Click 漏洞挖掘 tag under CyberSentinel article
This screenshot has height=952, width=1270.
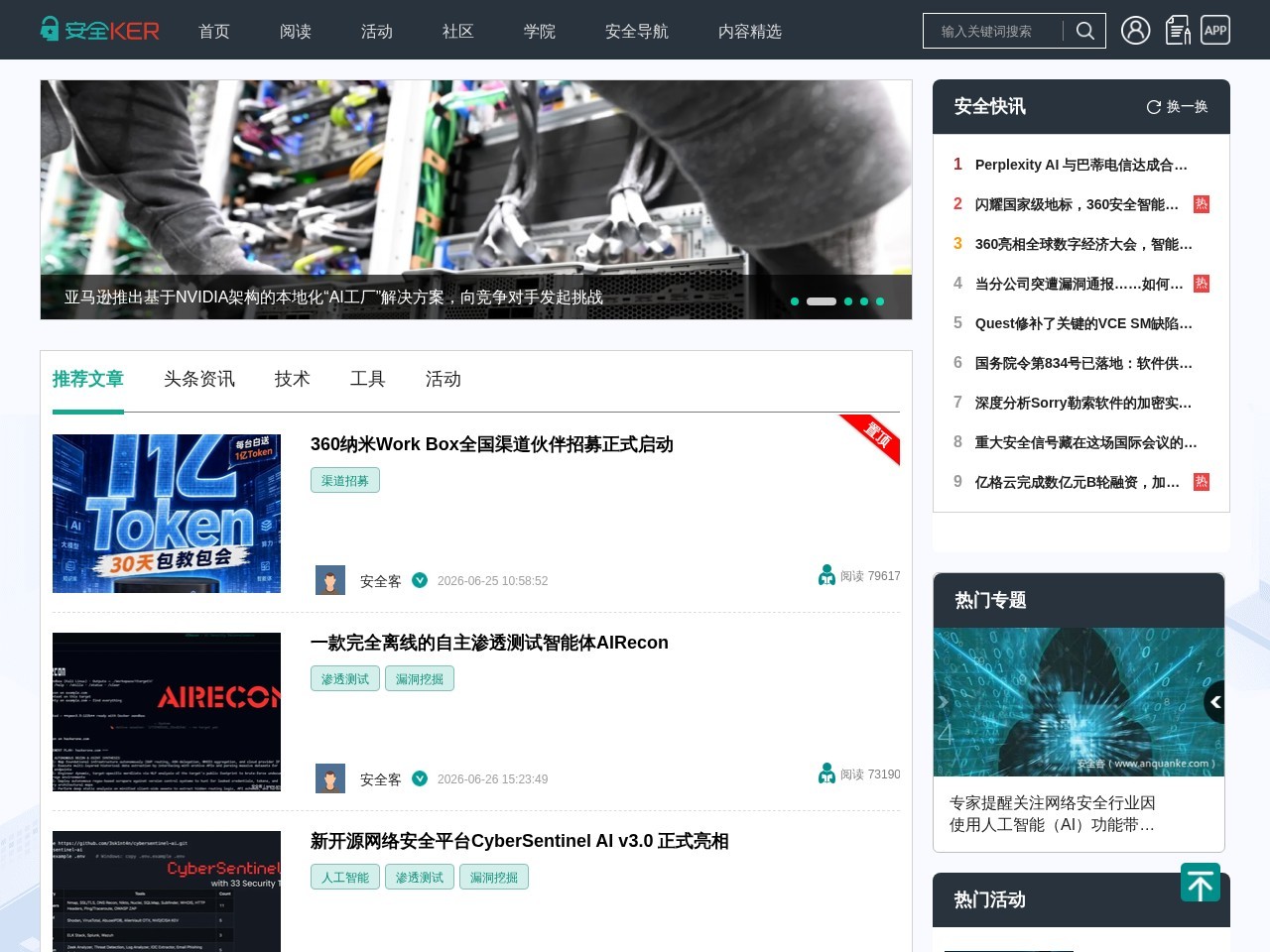494,877
